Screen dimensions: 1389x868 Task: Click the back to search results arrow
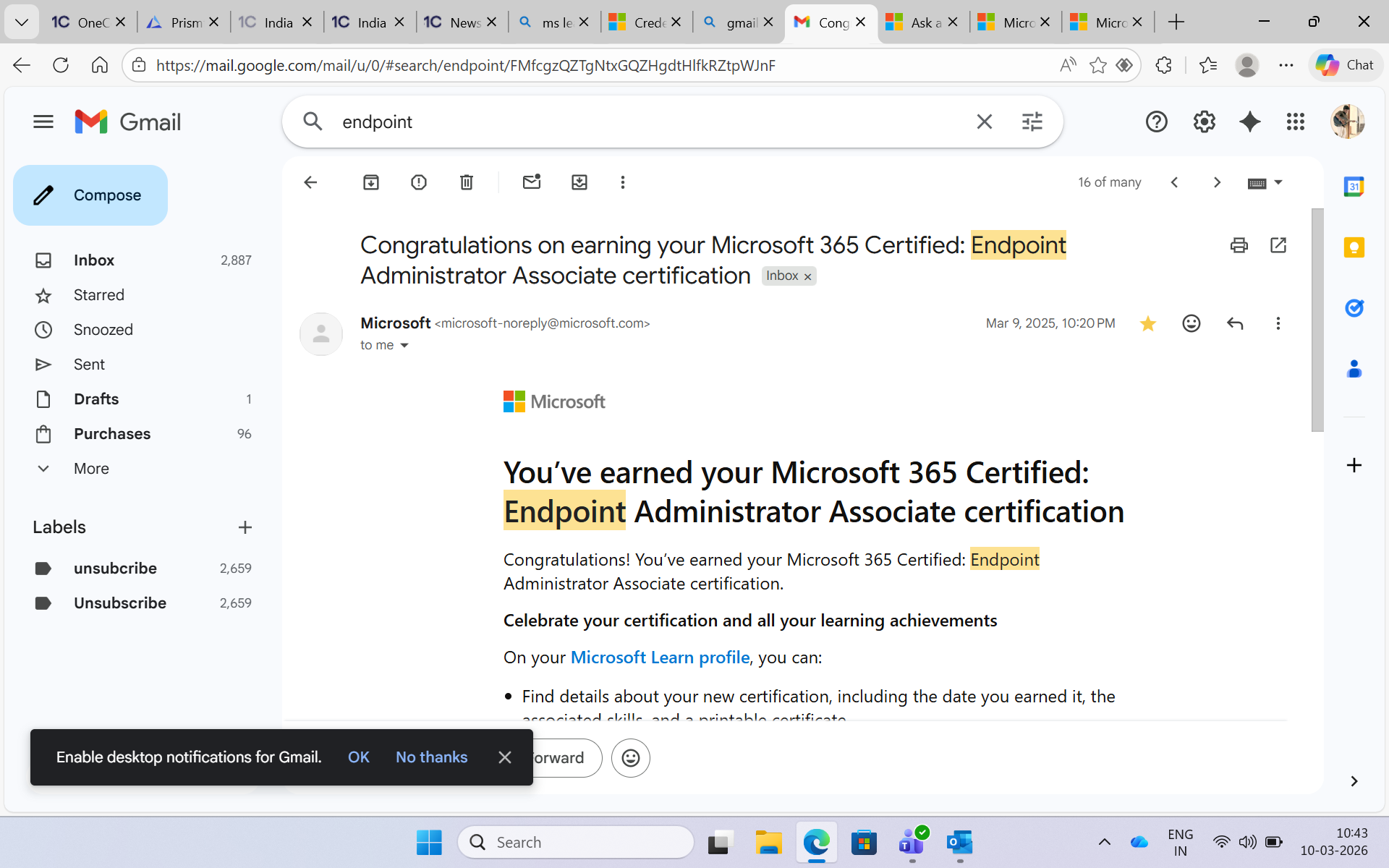pos(310,182)
